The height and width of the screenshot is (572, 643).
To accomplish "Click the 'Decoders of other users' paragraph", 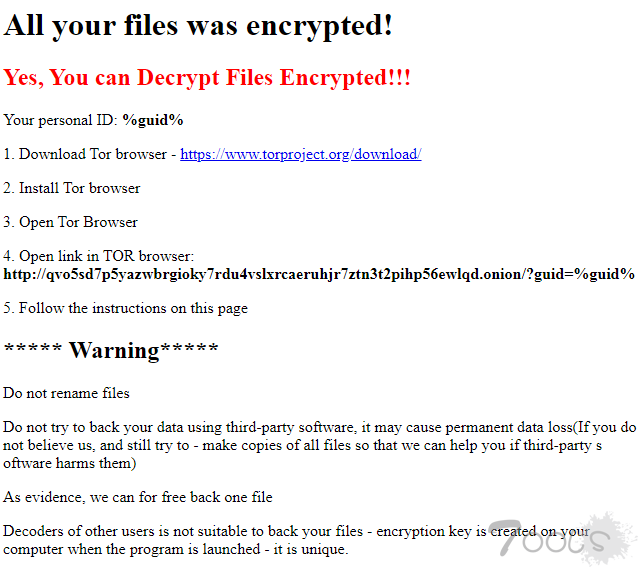I will [296, 540].
